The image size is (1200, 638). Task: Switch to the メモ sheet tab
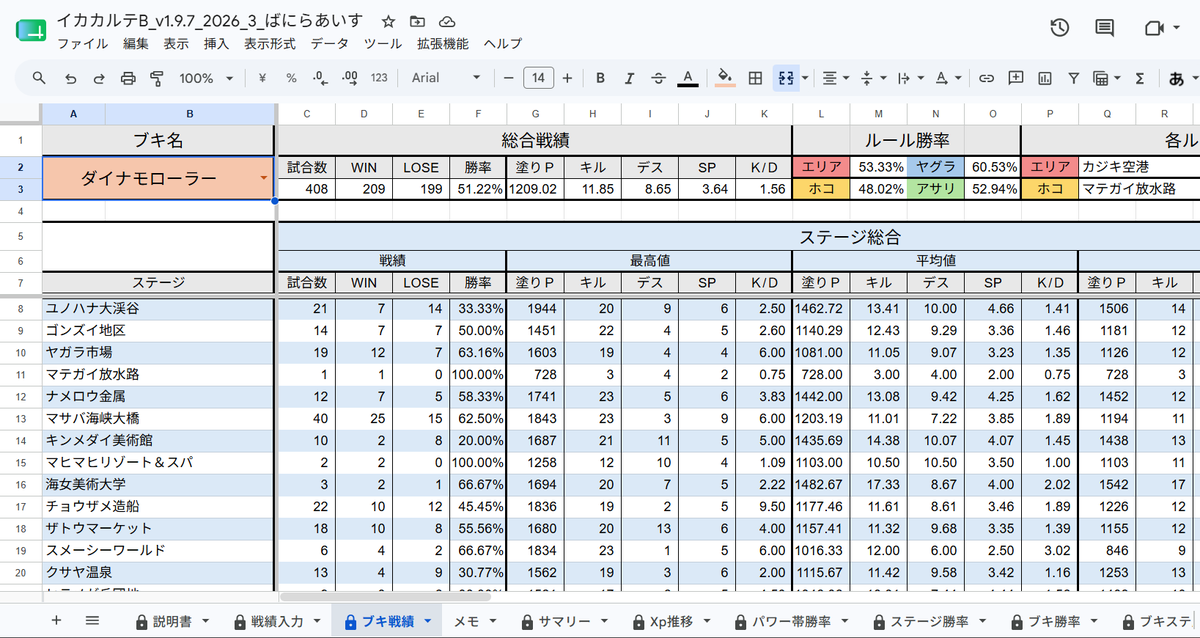click(x=473, y=621)
